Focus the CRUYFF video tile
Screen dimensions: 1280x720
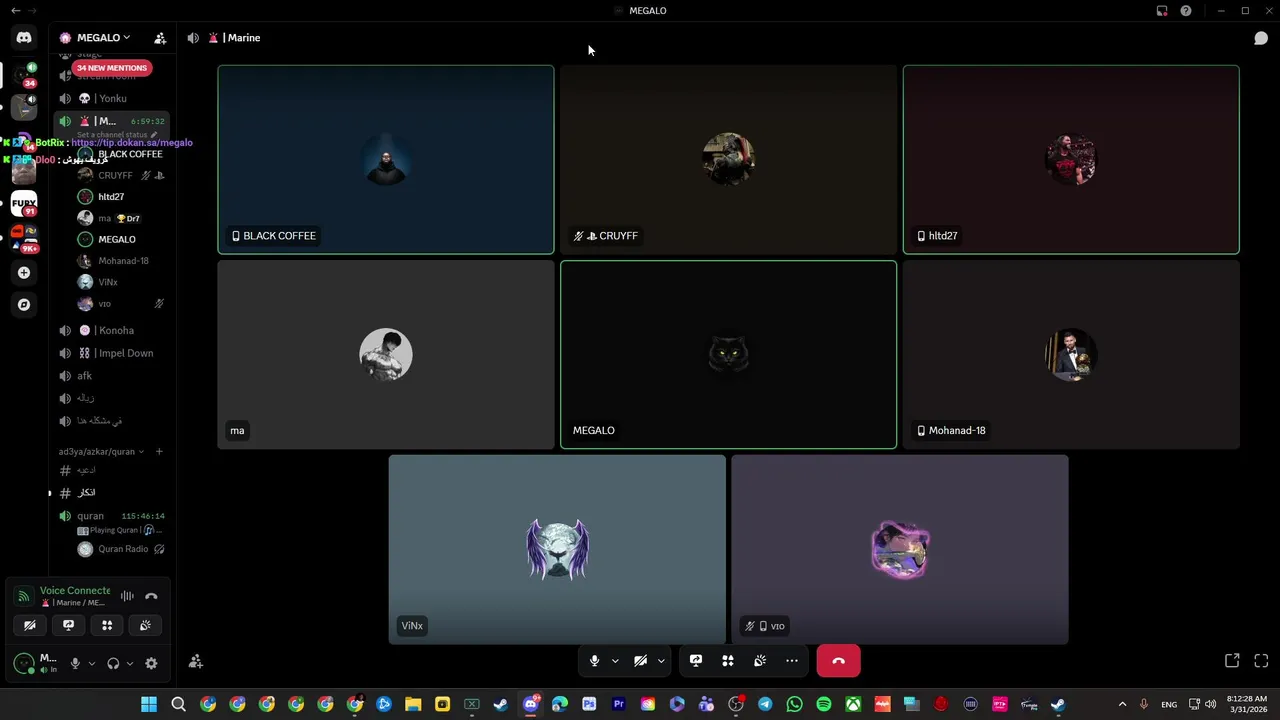728,160
